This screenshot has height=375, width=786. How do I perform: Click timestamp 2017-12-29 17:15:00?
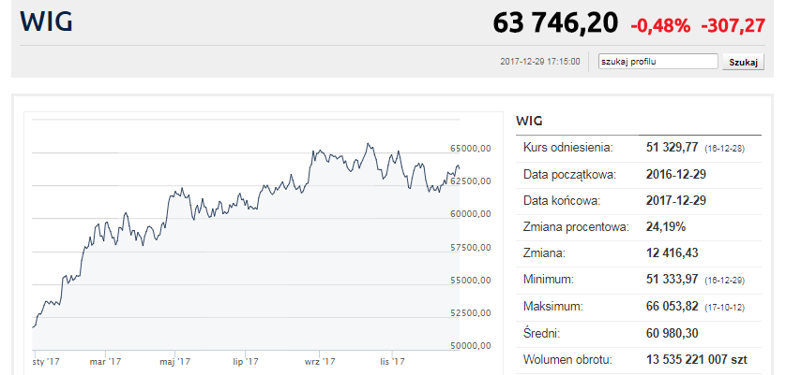[540, 62]
